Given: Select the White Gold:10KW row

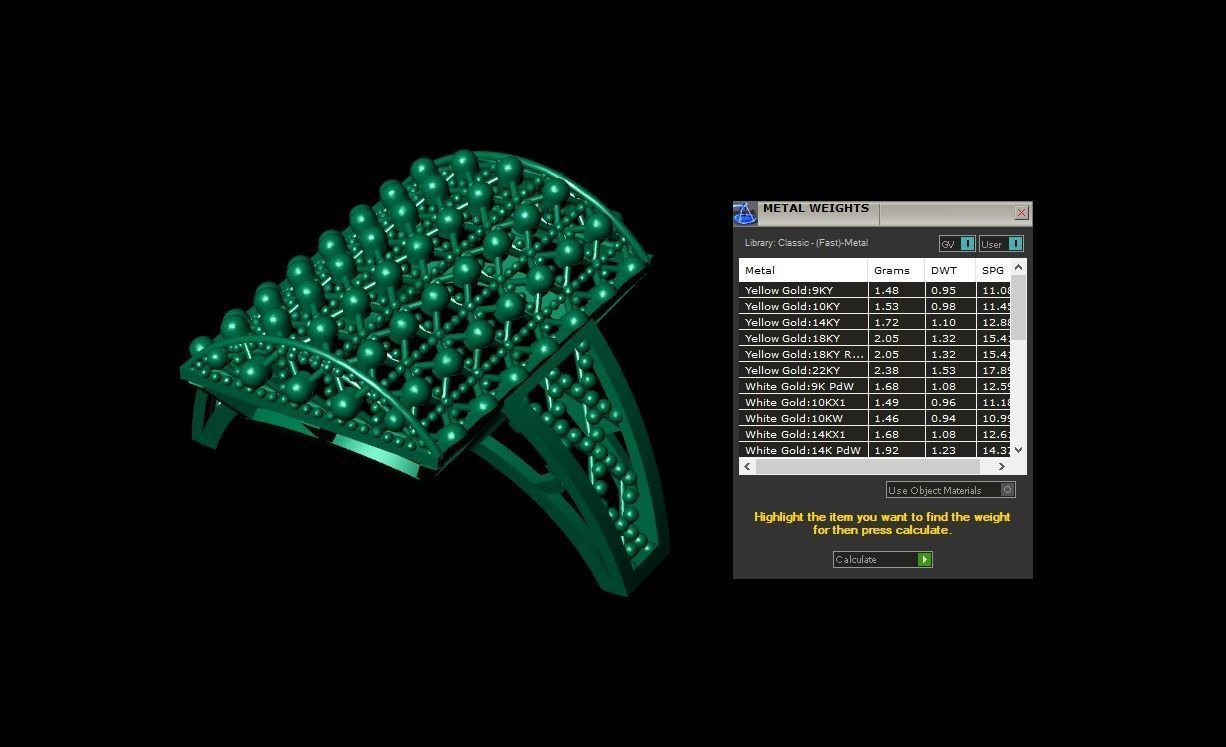Looking at the screenshot, I should coord(875,418).
